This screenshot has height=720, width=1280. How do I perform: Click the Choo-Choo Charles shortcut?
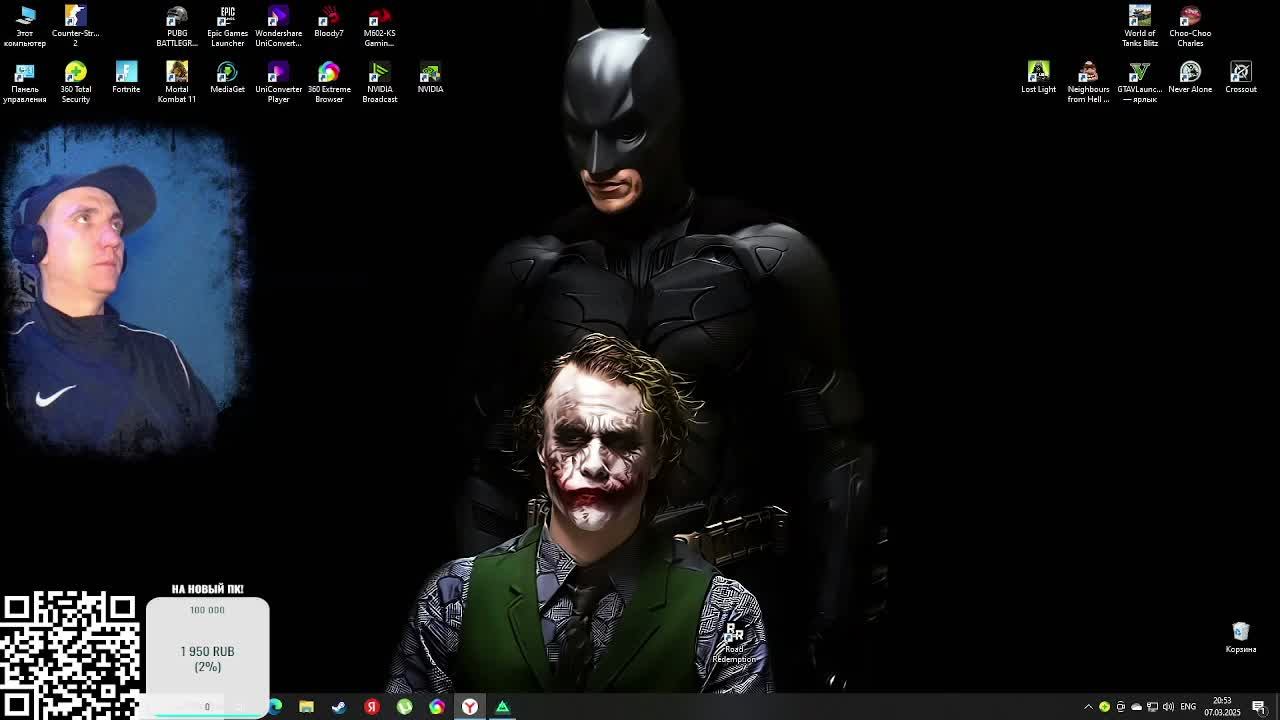(x=1190, y=26)
